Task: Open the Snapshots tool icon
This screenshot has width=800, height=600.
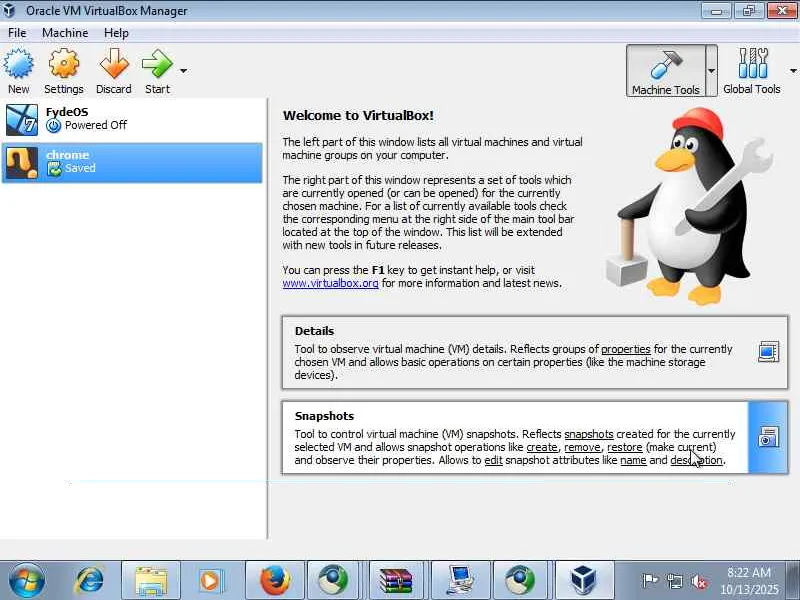Action: point(768,437)
